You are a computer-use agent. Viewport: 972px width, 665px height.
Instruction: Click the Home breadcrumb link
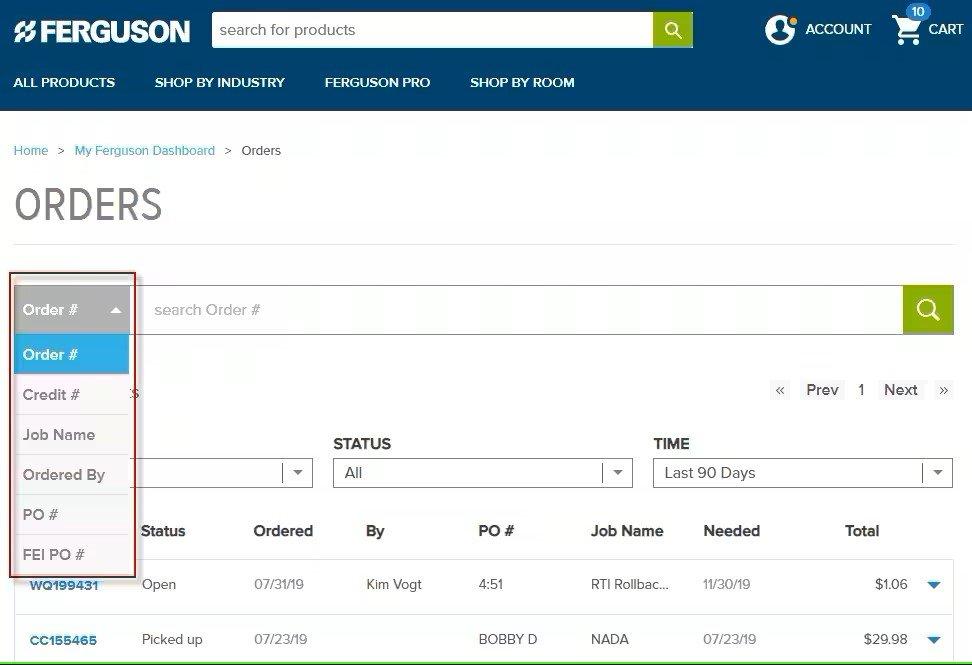tap(31, 151)
